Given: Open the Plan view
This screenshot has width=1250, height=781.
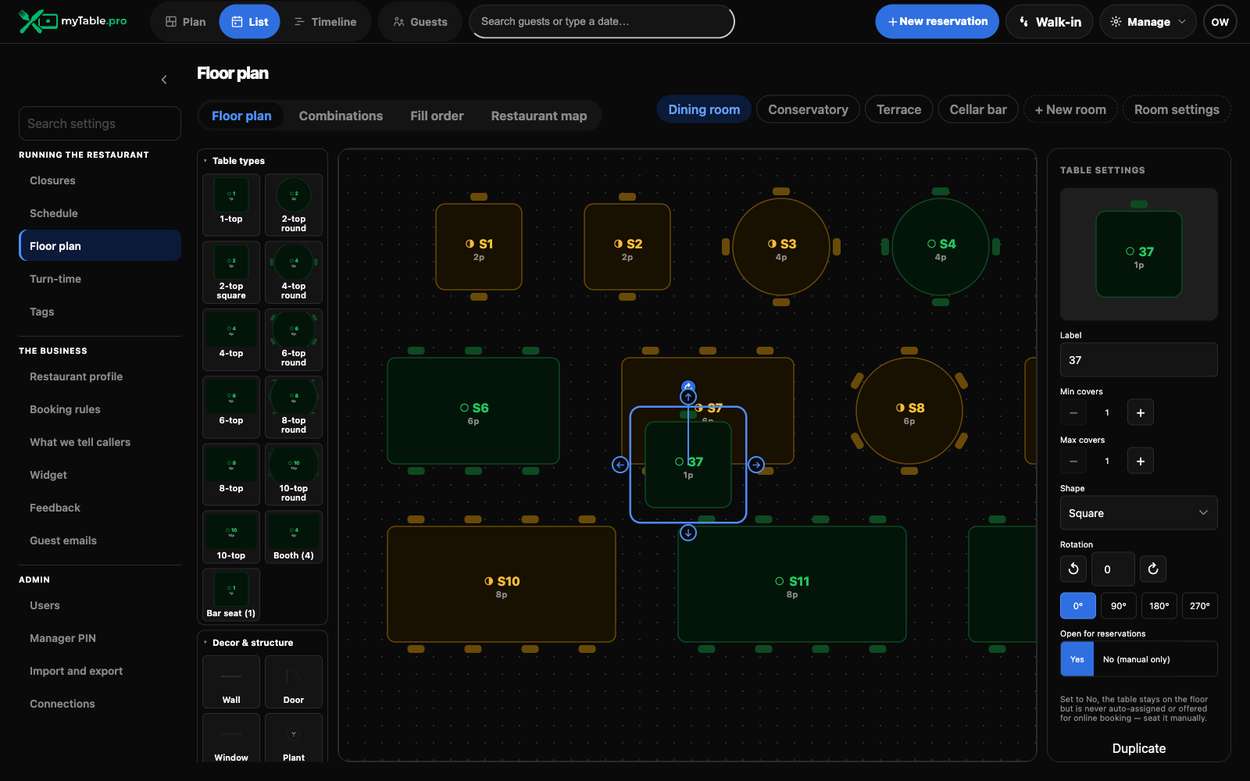Looking at the screenshot, I should coord(185,21).
